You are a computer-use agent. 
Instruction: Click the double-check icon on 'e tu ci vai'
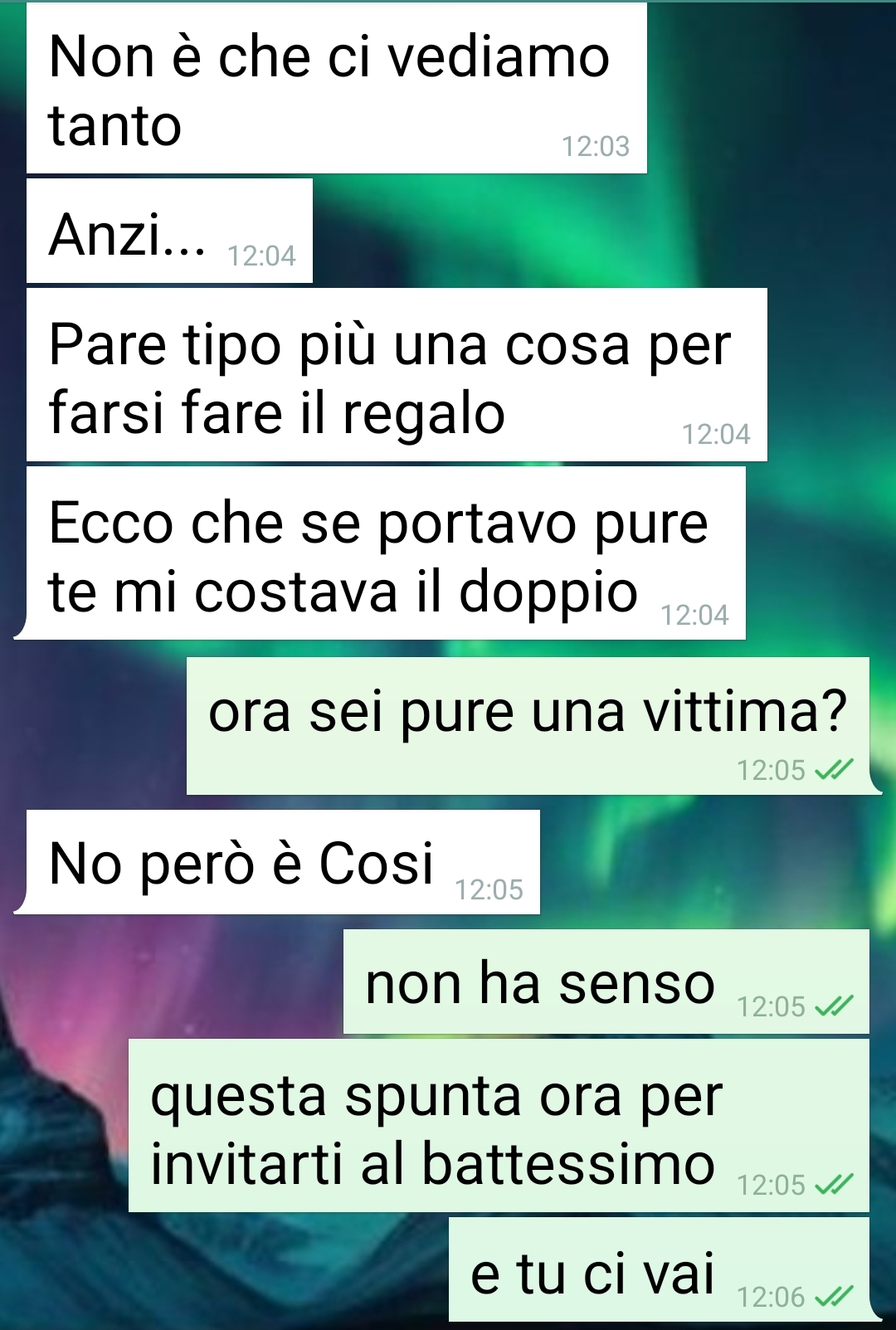tap(833, 1296)
